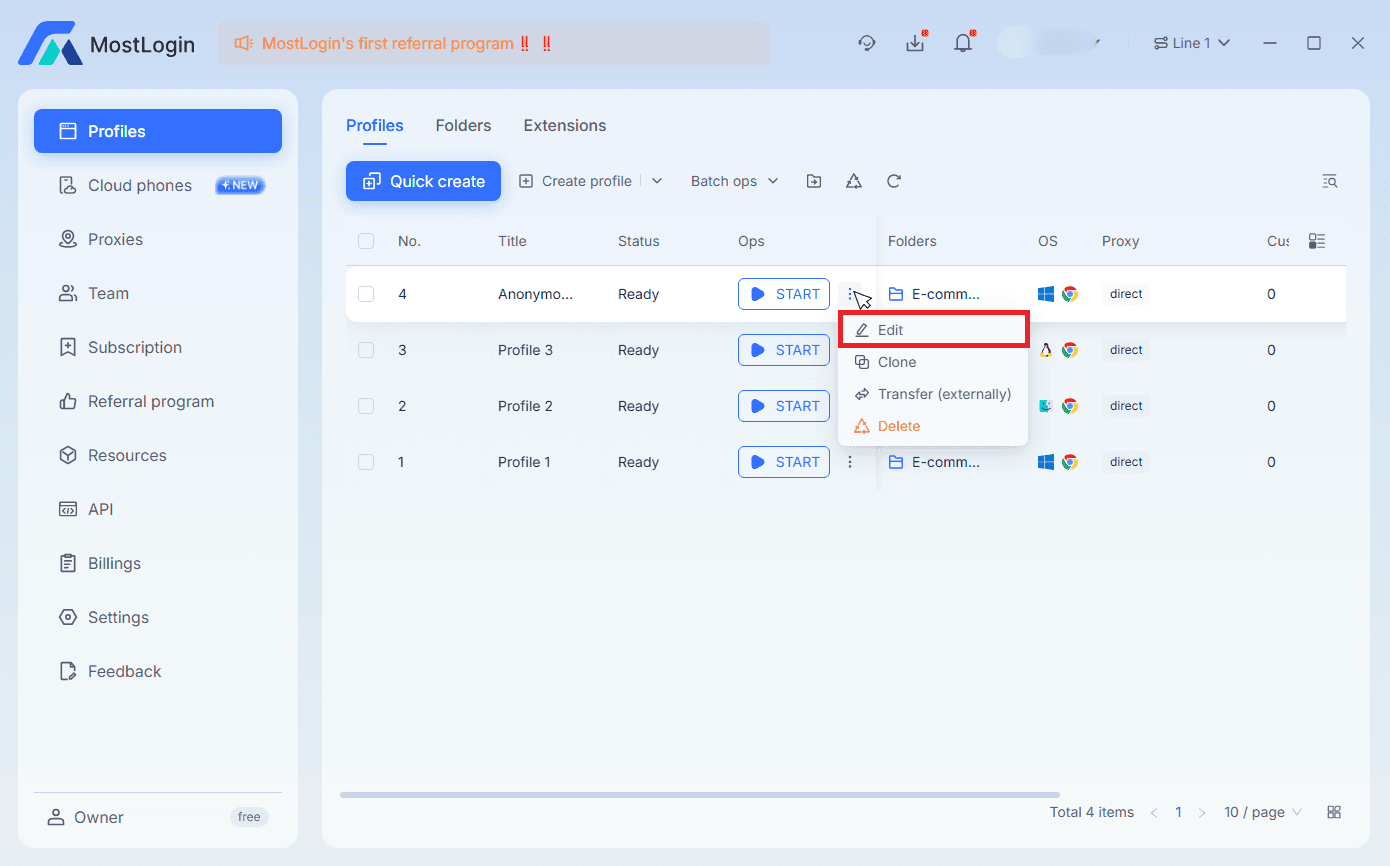Select Clone from the context menu

(895, 362)
